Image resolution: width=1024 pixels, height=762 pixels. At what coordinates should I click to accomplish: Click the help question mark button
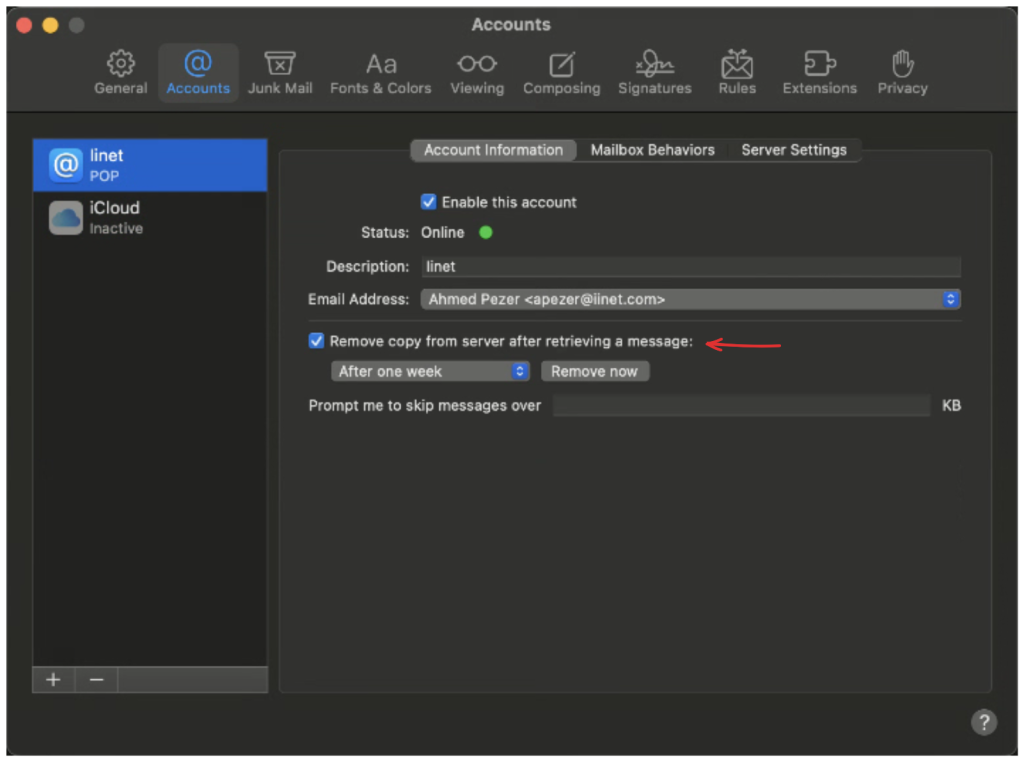coord(983,722)
